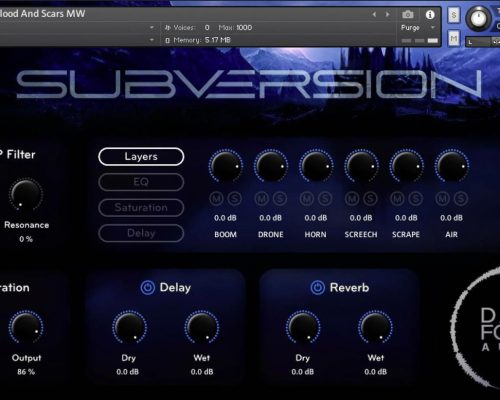The width and height of the screenshot is (500, 400).
Task: Click the AIR 0.0 dB value
Action: 451,218
